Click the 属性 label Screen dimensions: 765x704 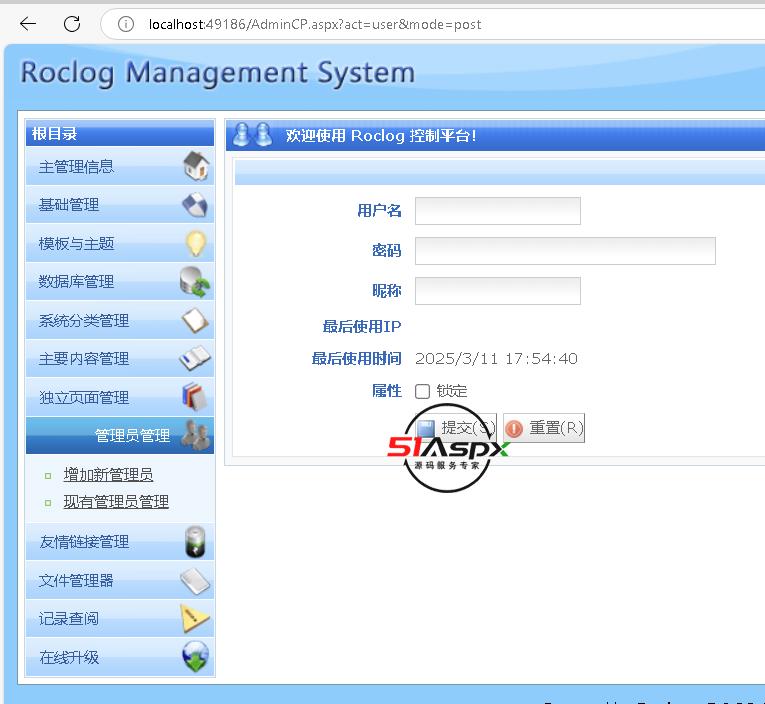[386, 391]
